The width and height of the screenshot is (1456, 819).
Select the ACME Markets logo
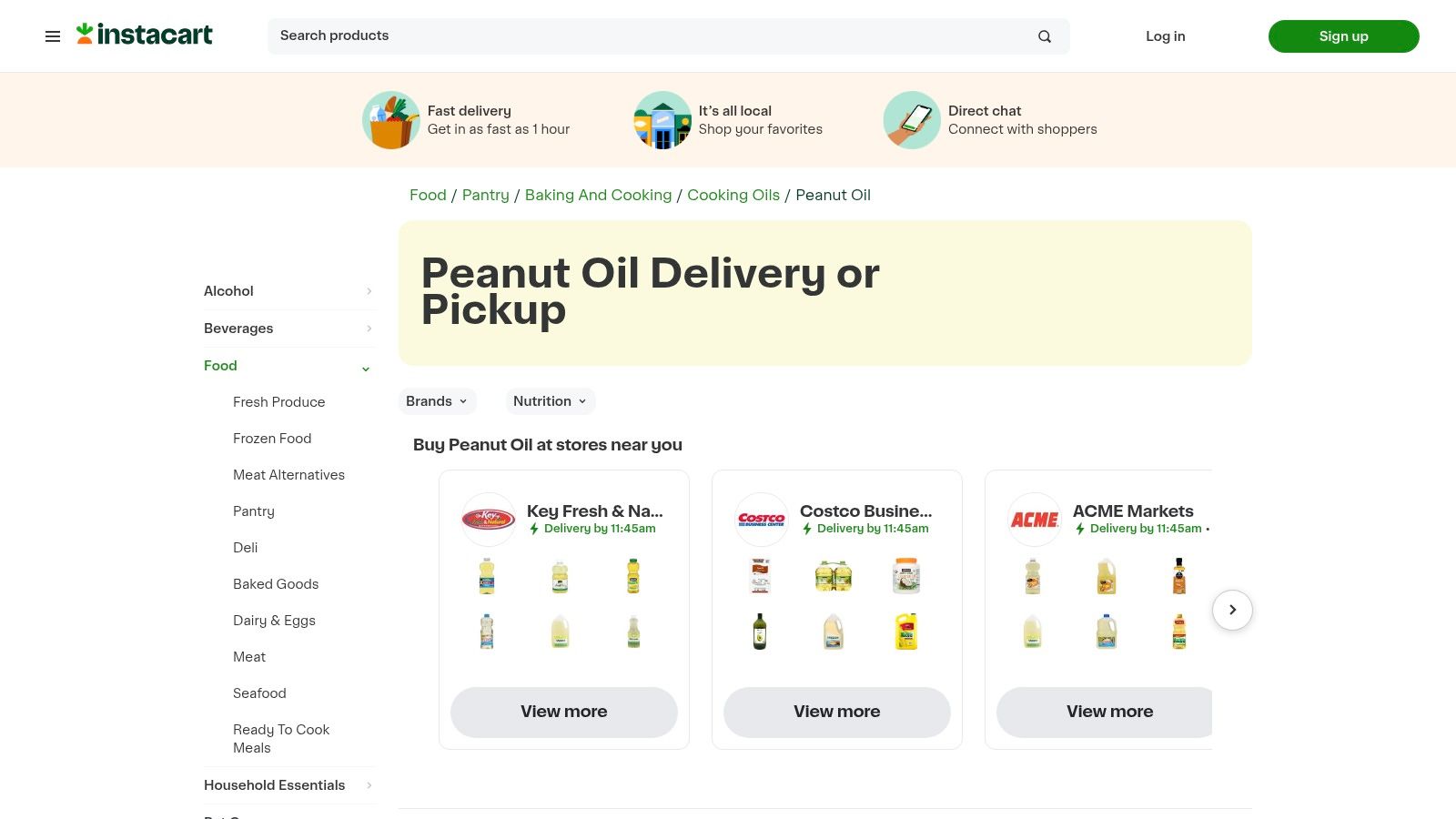1034,519
